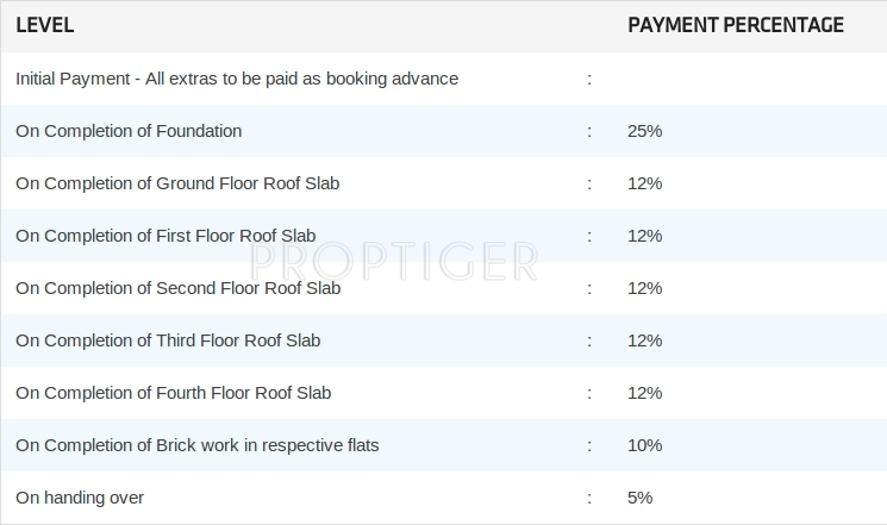Click the 25% value for Foundation
The image size is (887, 525).
645,131
